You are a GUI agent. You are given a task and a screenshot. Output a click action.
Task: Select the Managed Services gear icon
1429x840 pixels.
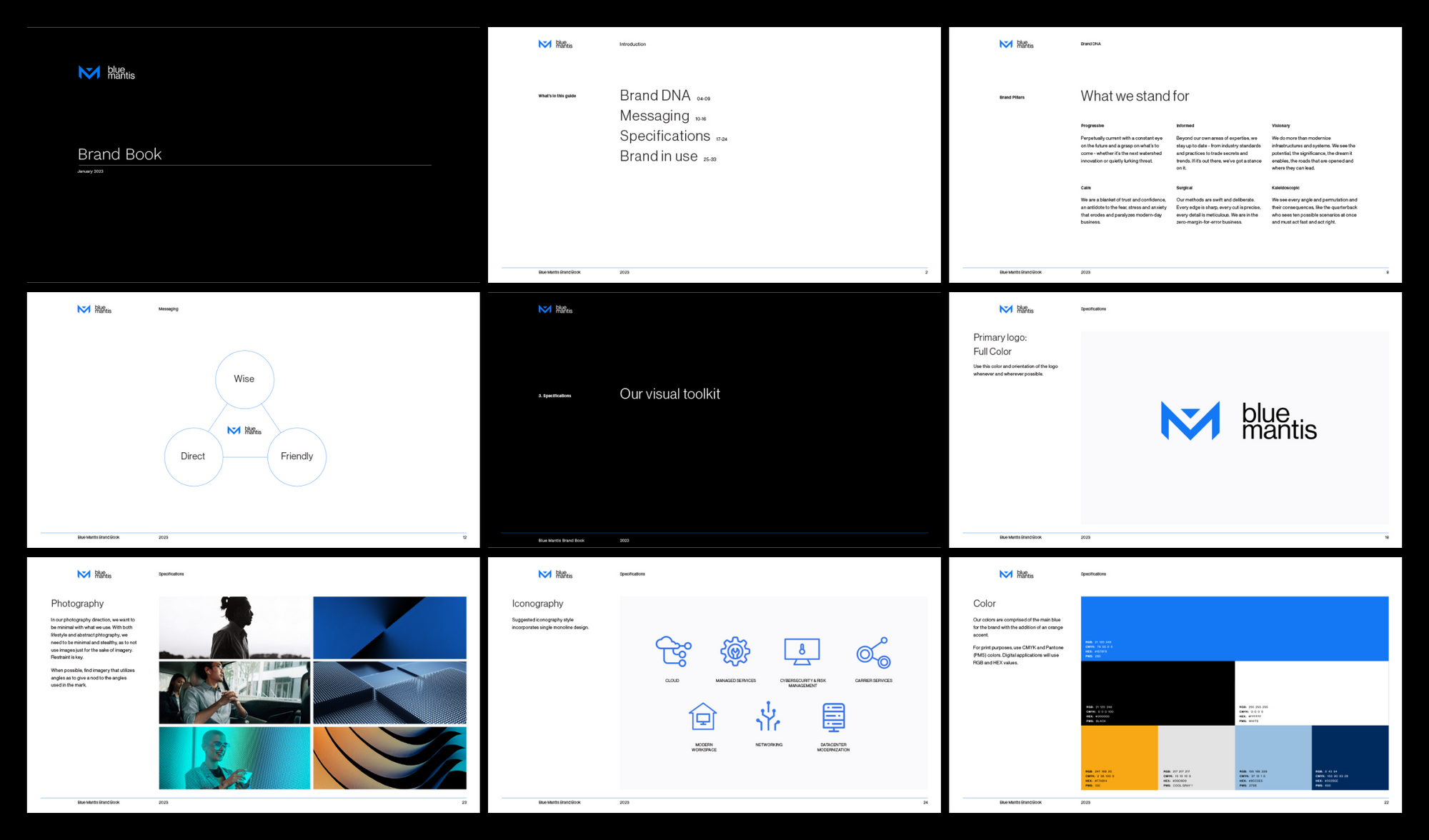(x=735, y=651)
